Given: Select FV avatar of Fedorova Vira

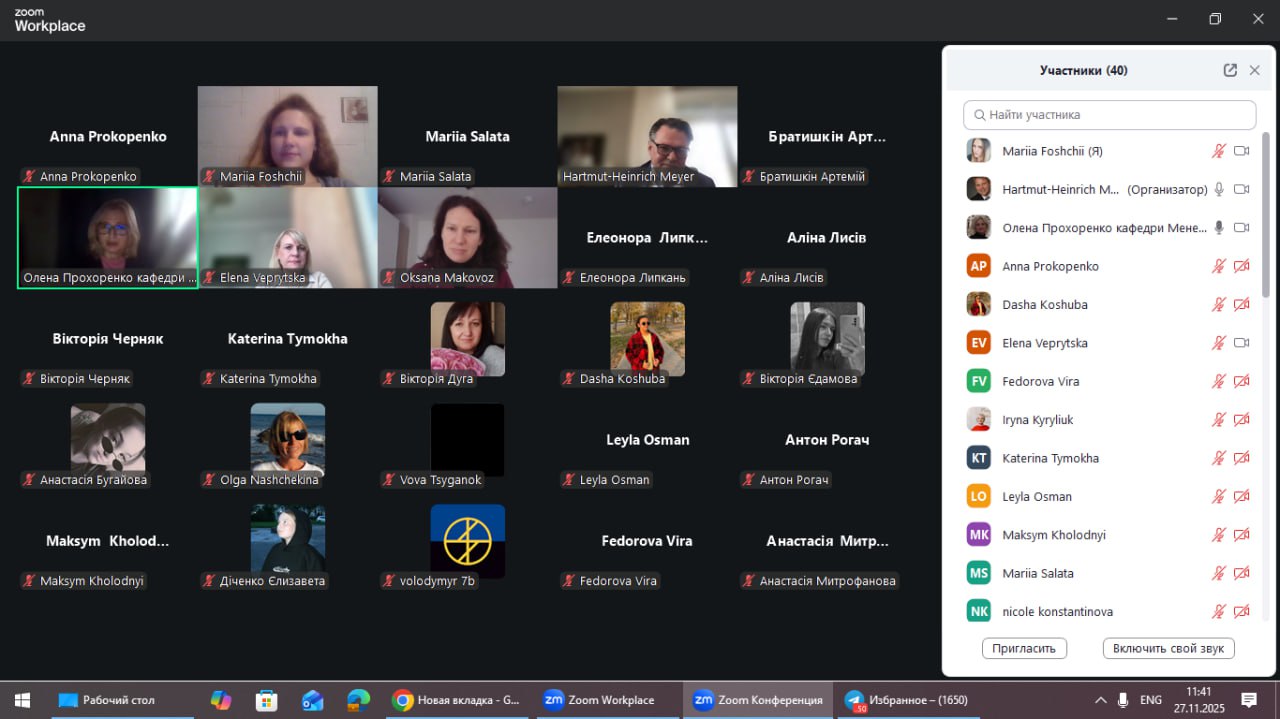Looking at the screenshot, I should [979, 381].
